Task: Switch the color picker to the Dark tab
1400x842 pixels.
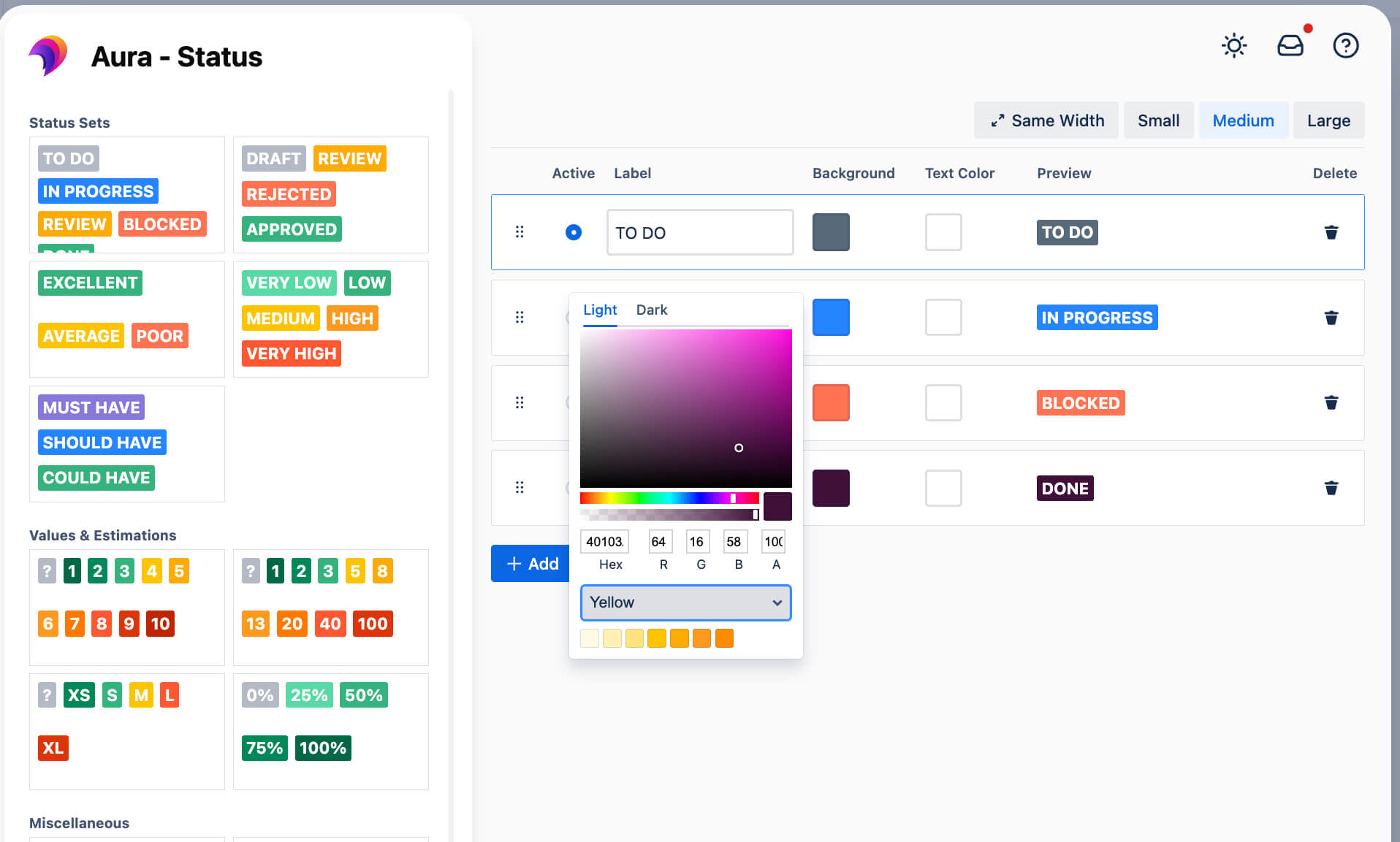Action: 651,310
